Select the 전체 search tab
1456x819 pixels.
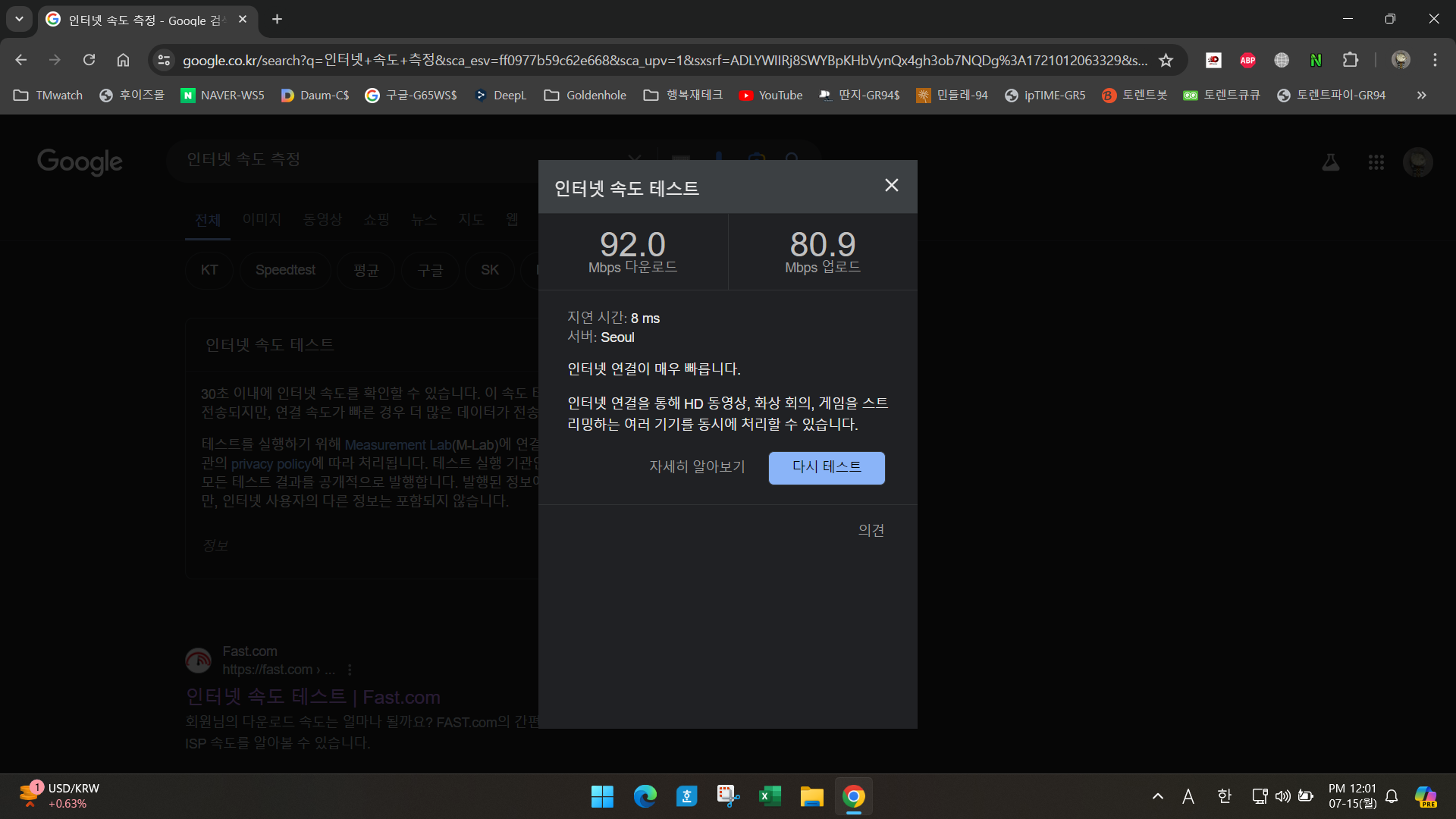(x=208, y=220)
